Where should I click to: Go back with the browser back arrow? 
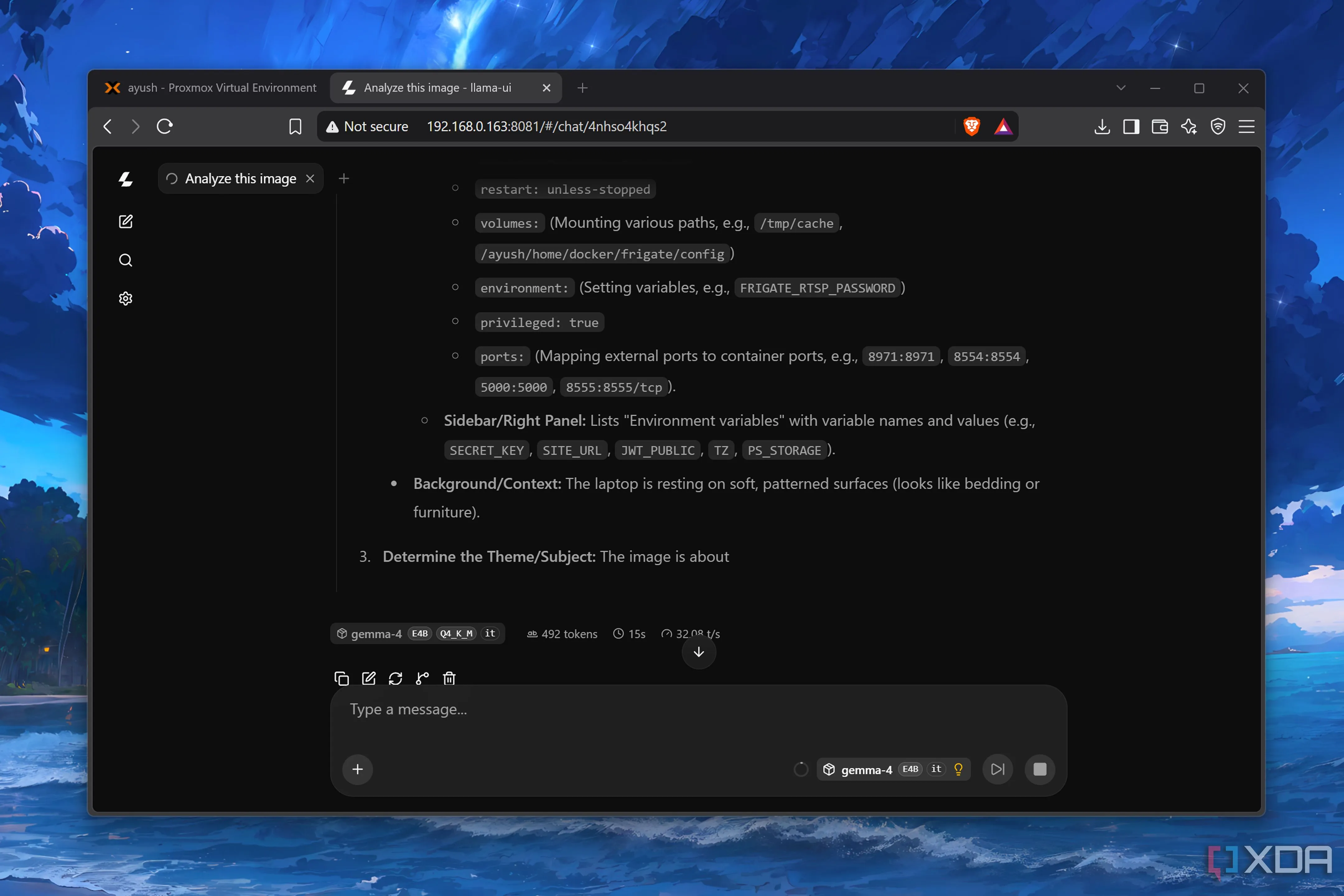click(107, 126)
